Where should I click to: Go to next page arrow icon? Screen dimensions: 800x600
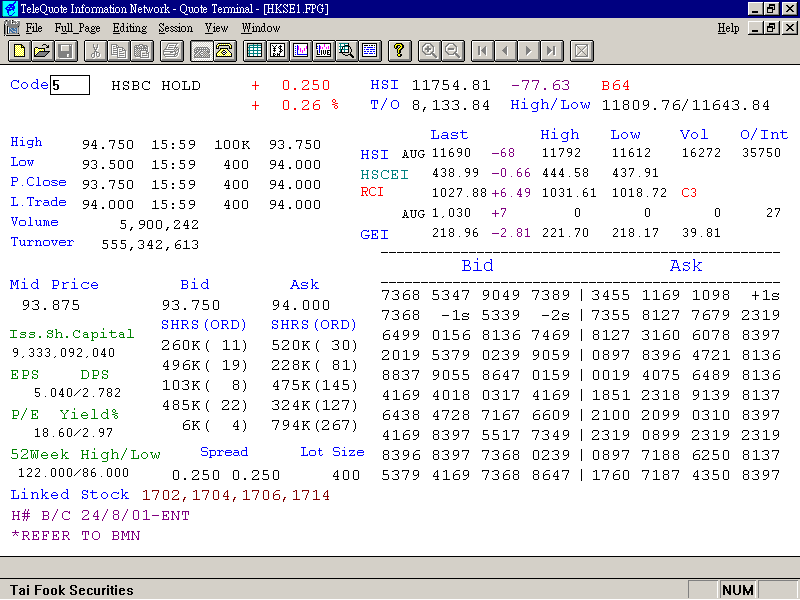[x=528, y=51]
